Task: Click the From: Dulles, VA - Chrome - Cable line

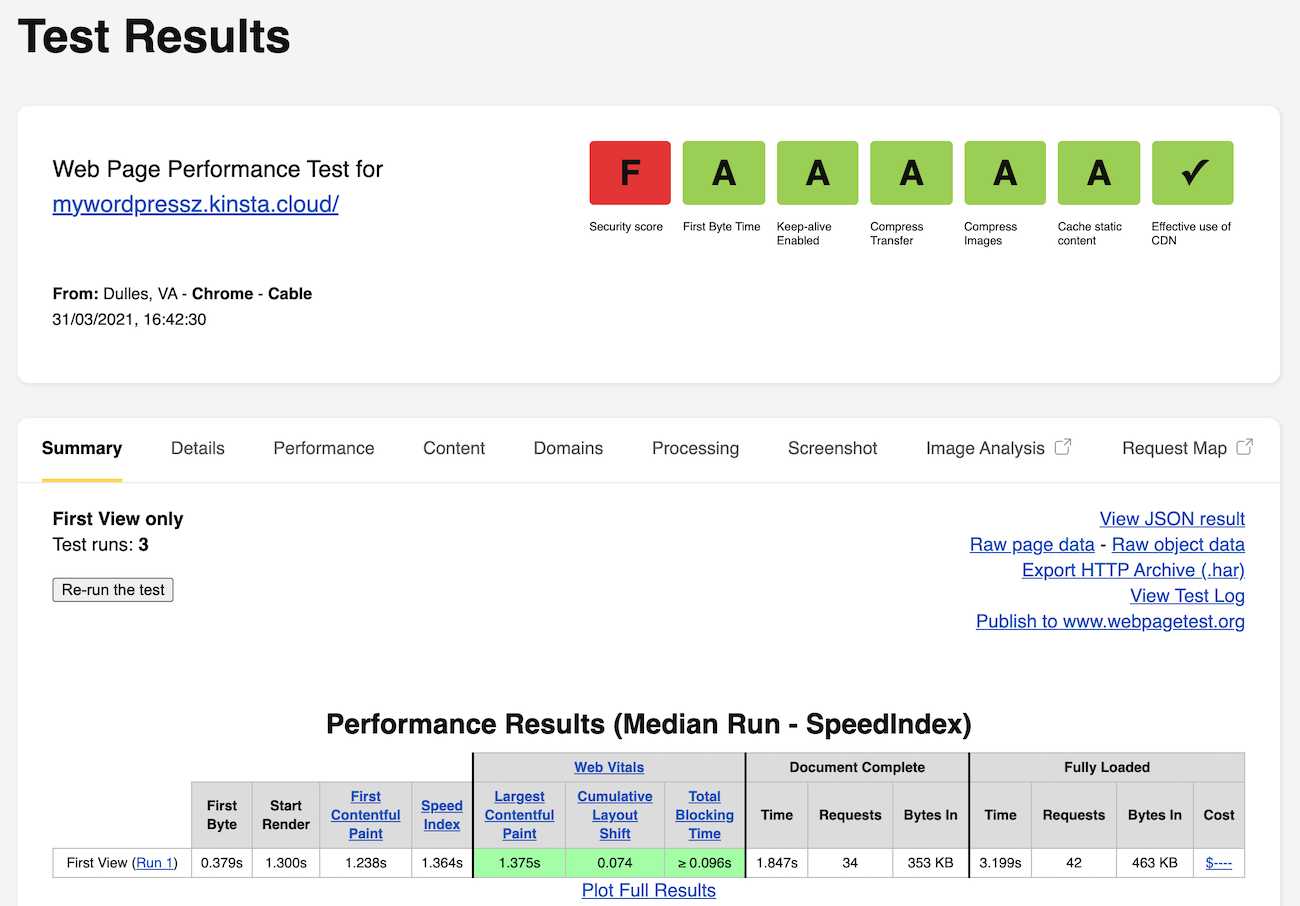Action: click(182, 294)
